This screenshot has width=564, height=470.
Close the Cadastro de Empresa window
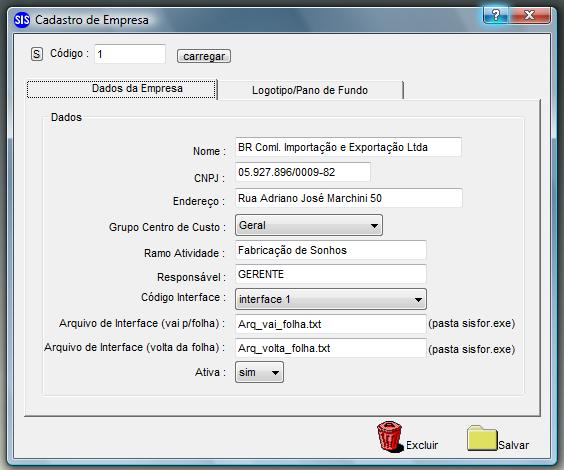point(529,15)
